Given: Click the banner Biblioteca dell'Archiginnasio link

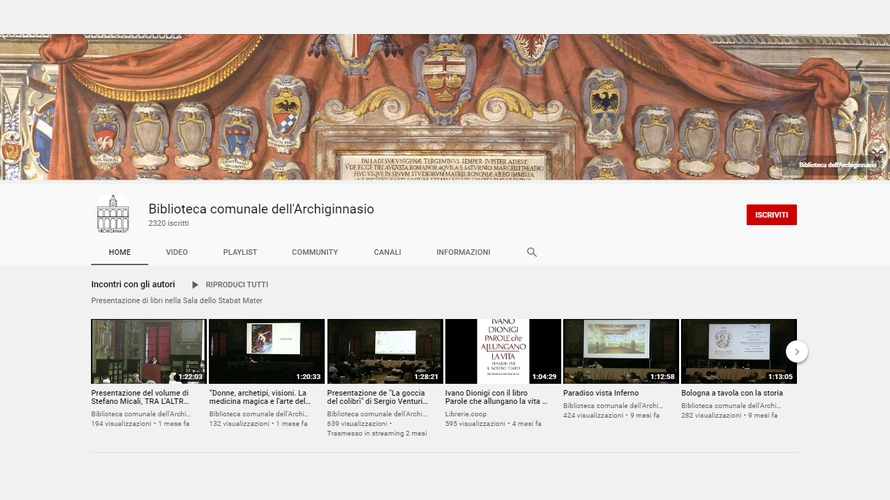Looking at the screenshot, I should tap(837, 165).
